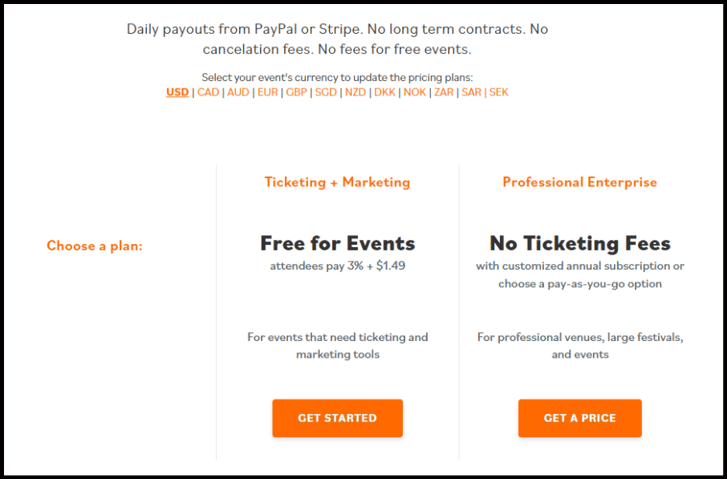The width and height of the screenshot is (727, 479).
Task: Click the Free for Events title
Action: [337, 243]
